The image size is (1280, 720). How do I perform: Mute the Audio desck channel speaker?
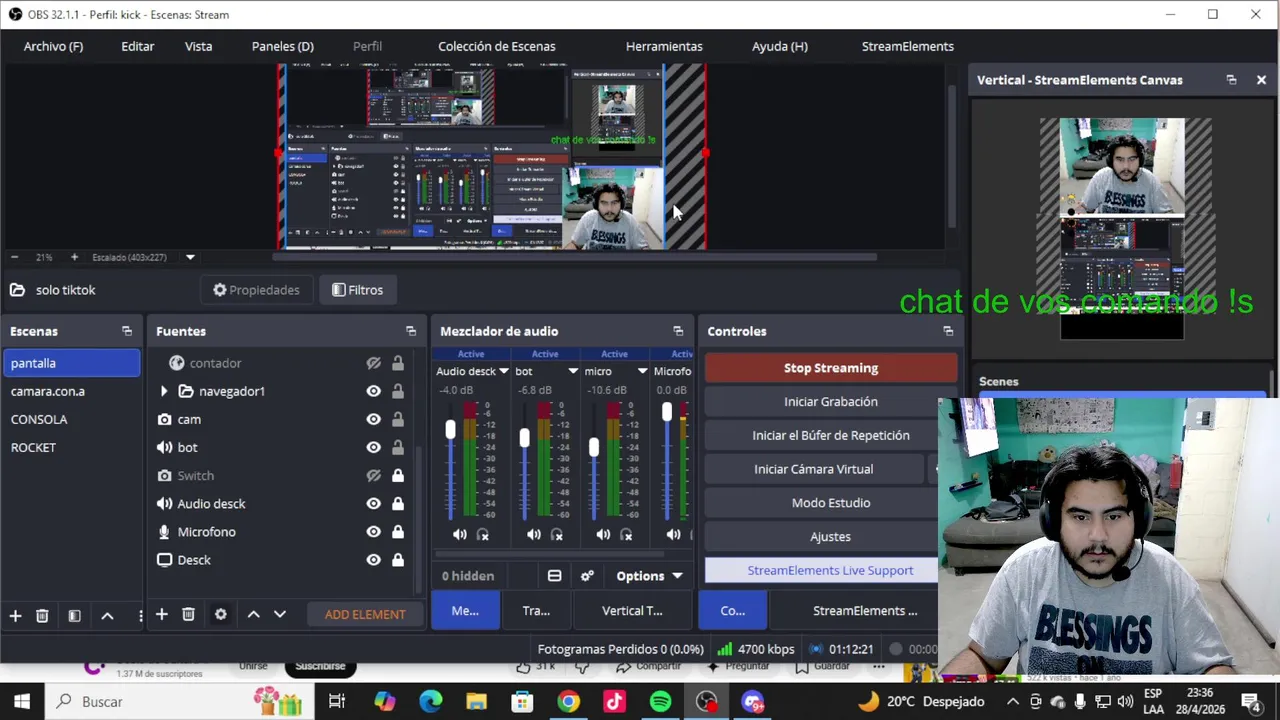(459, 535)
